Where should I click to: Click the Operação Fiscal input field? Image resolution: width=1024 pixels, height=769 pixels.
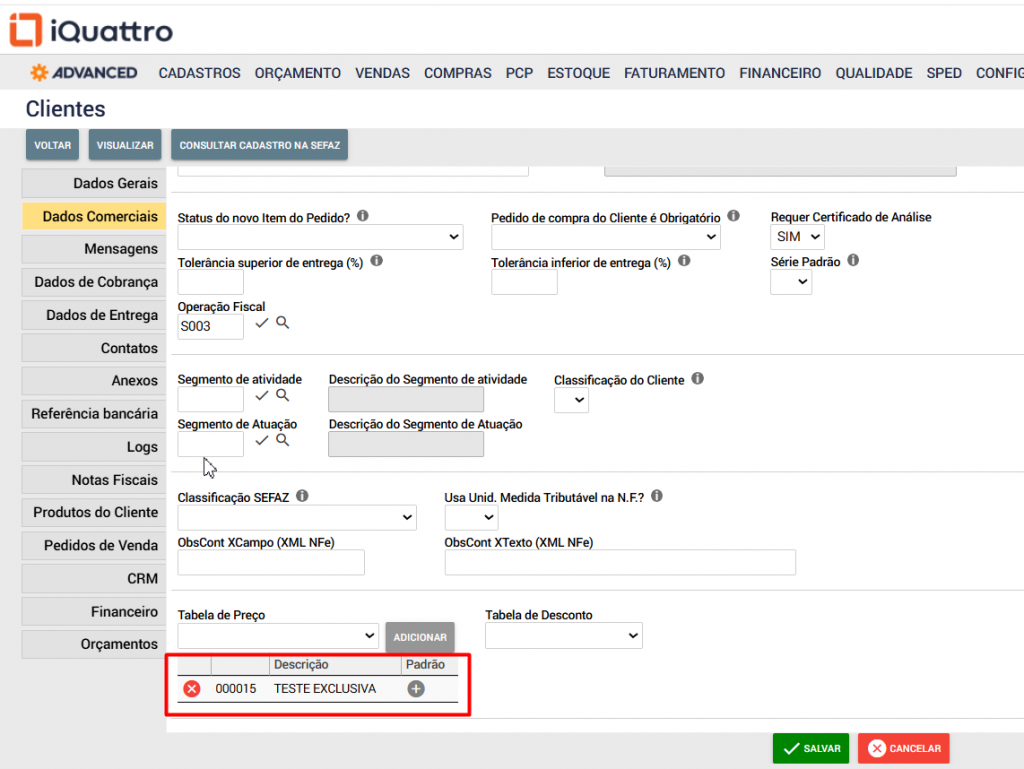click(210, 326)
